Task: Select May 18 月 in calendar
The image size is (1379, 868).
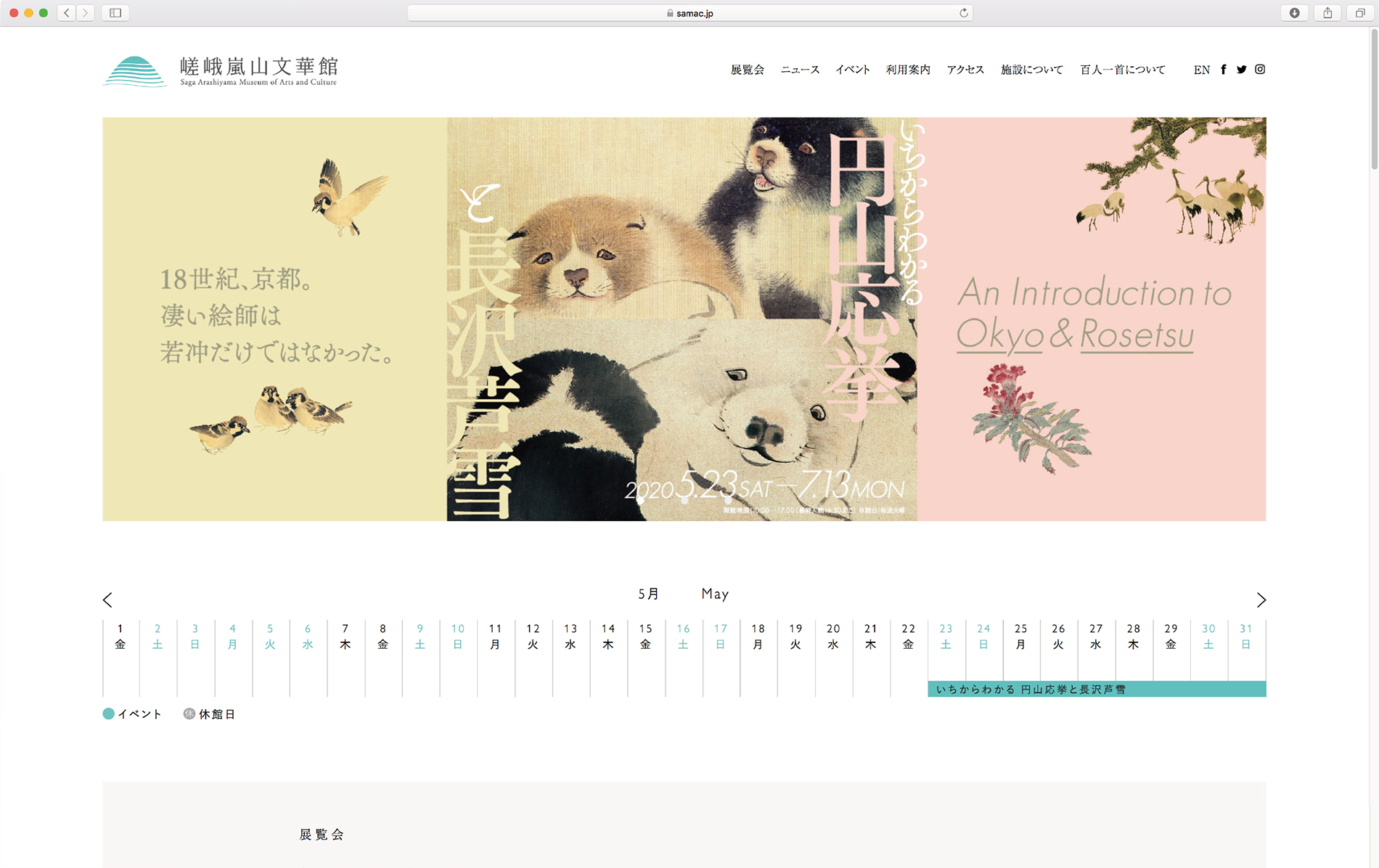Action: 758,636
